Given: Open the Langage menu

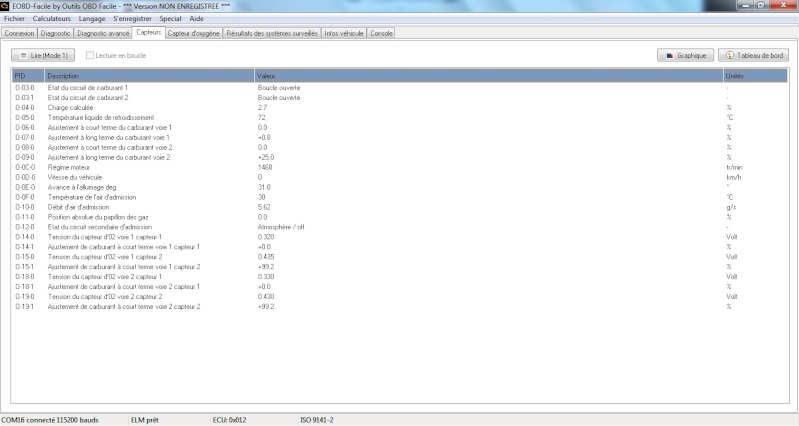Looking at the screenshot, I should pyautogui.click(x=92, y=18).
